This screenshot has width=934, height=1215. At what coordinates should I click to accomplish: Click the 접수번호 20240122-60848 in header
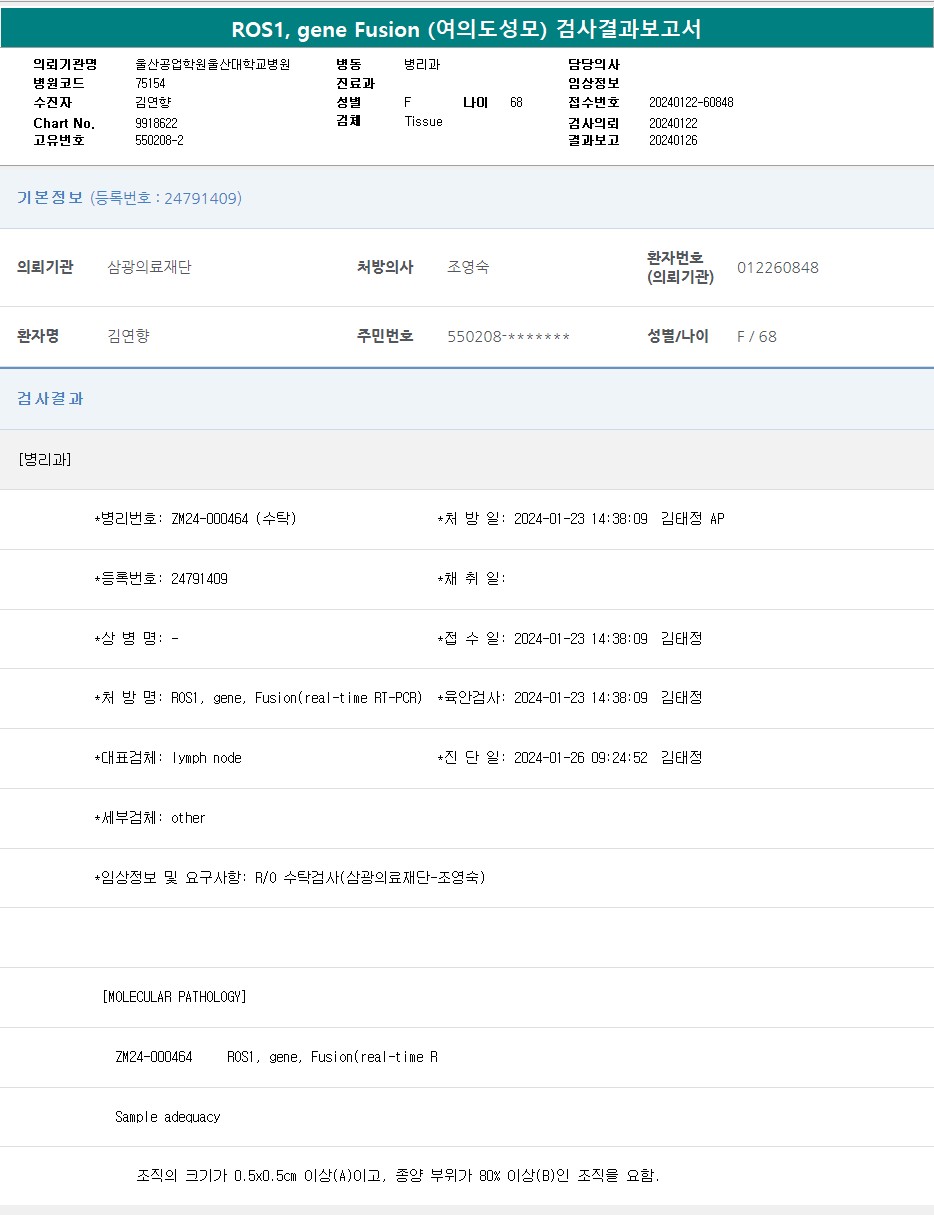click(x=690, y=102)
